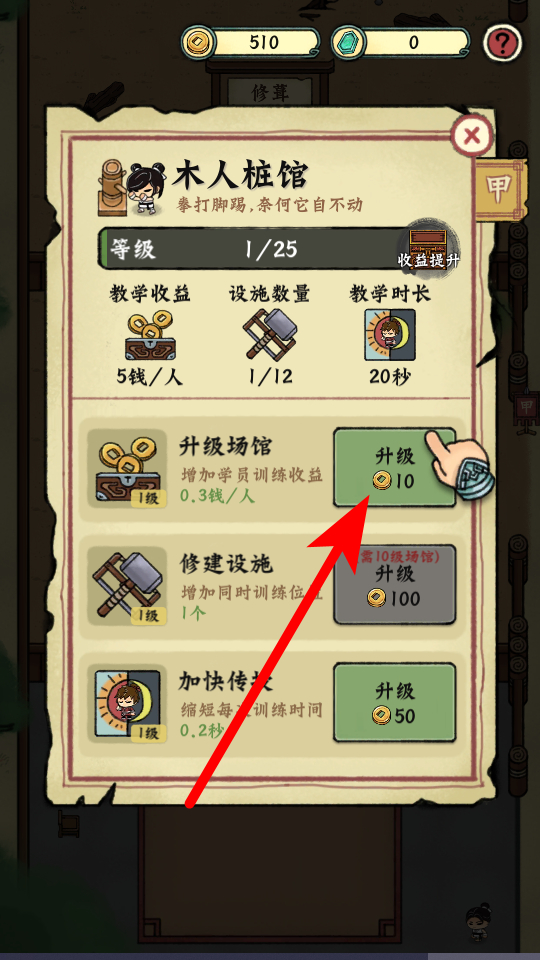The height and width of the screenshot is (960, 540).
Task: Open the 修葺 sign tab at top
Action: pos(270,92)
